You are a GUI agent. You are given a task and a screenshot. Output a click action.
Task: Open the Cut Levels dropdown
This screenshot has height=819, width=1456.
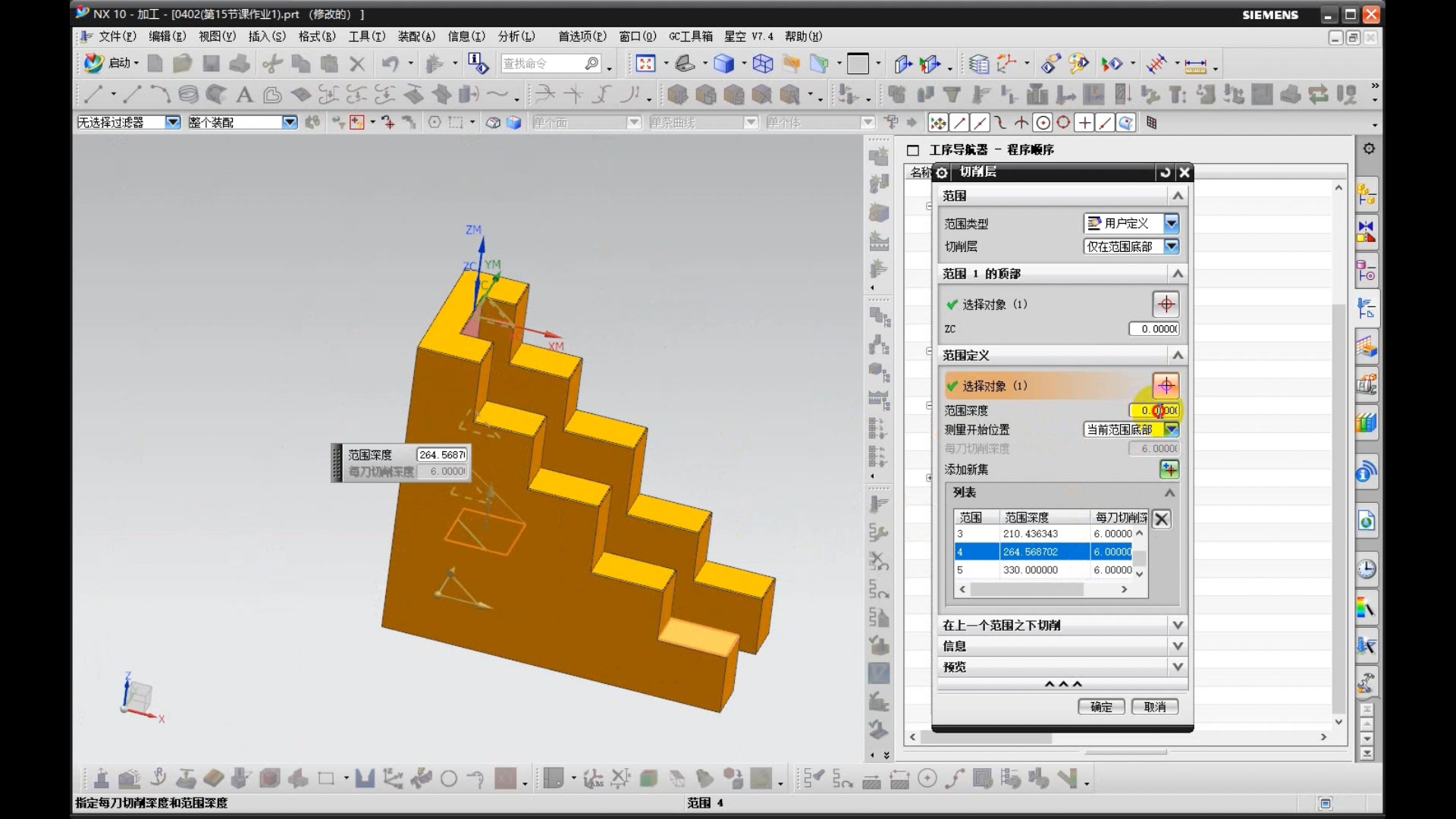pos(1172,246)
